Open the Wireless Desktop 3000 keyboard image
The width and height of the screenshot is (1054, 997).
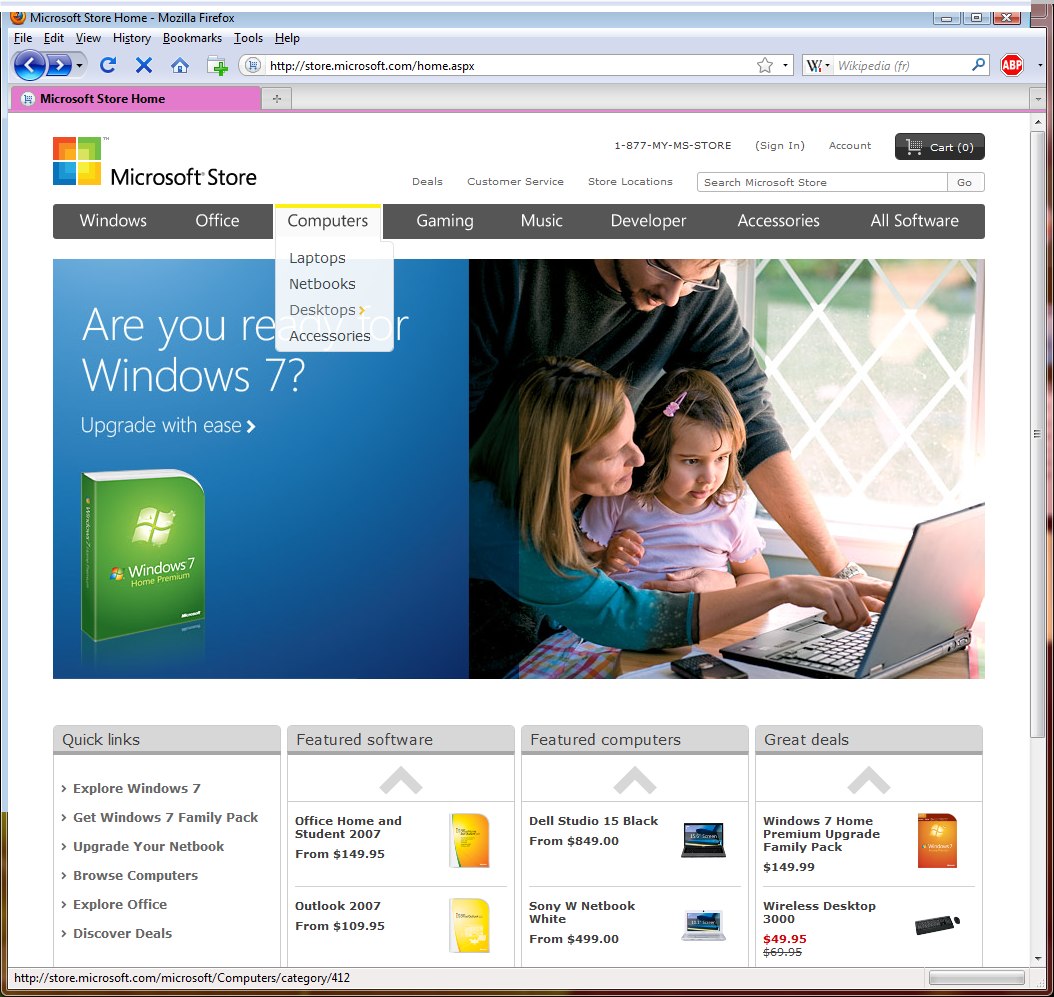click(x=937, y=924)
